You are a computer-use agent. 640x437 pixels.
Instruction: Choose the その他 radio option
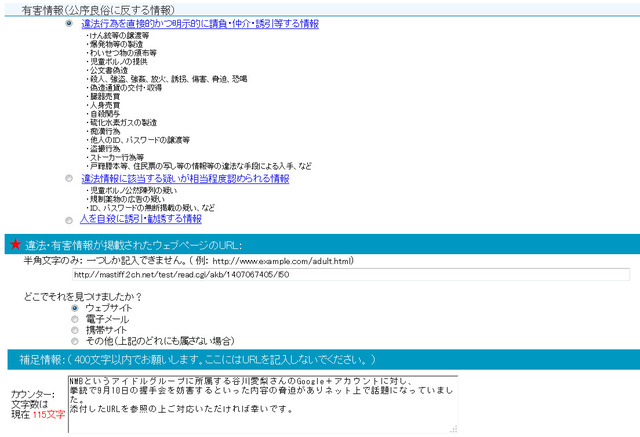coord(74,341)
